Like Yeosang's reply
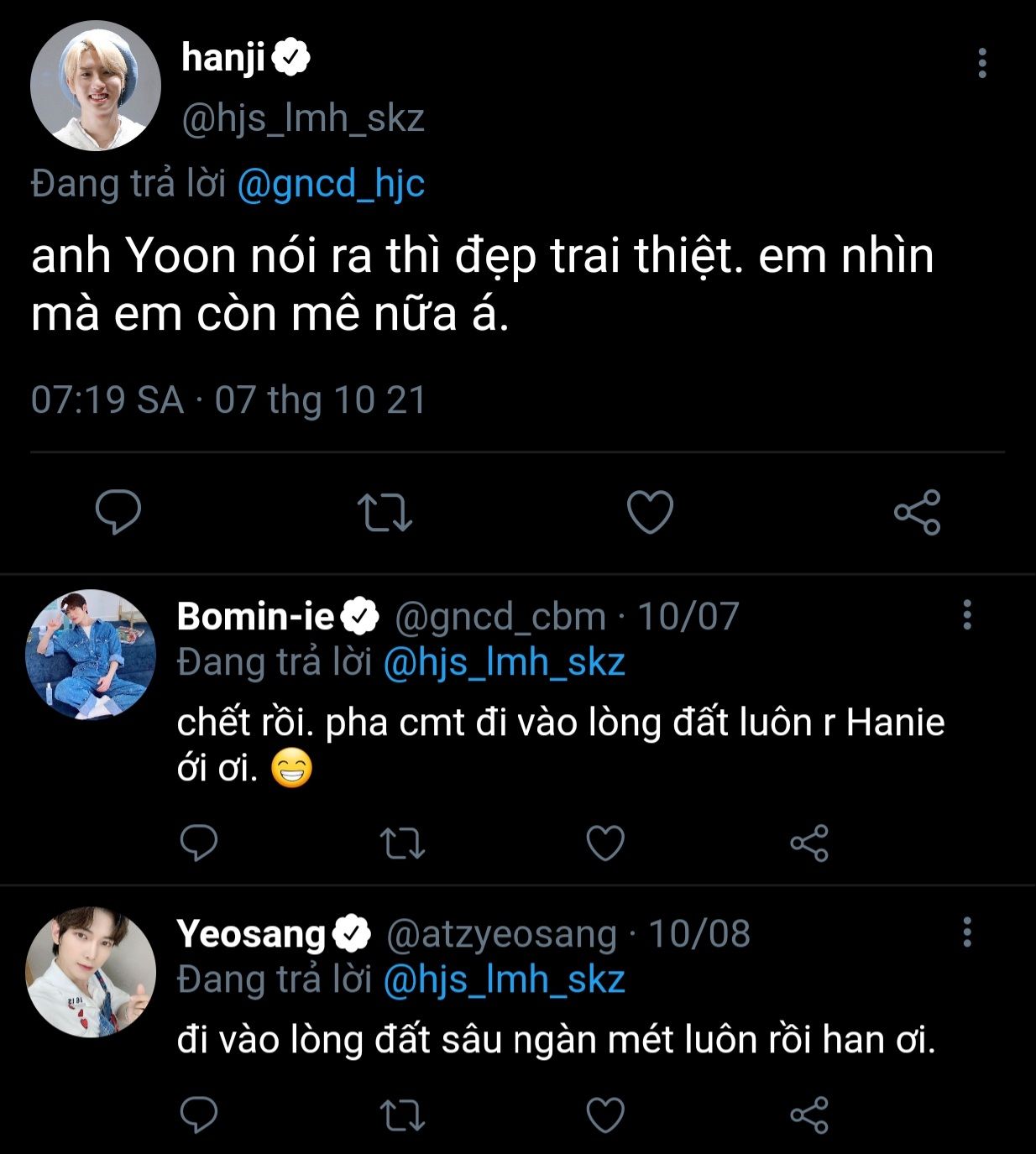Image resolution: width=1036 pixels, height=1154 pixels. (605, 1115)
